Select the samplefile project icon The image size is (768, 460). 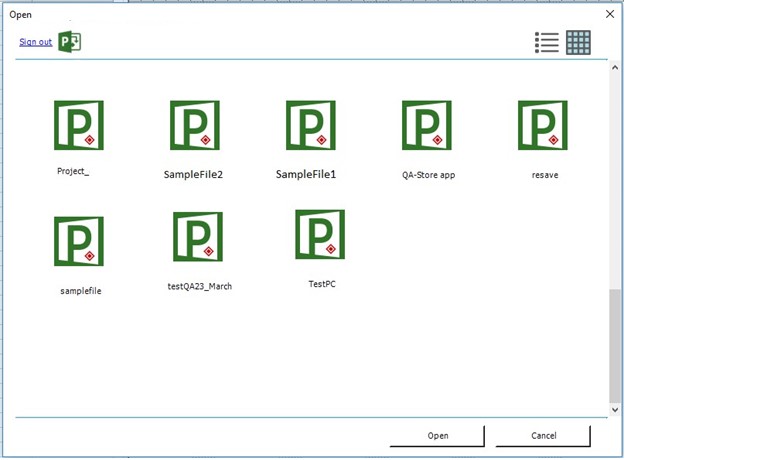[x=79, y=241]
